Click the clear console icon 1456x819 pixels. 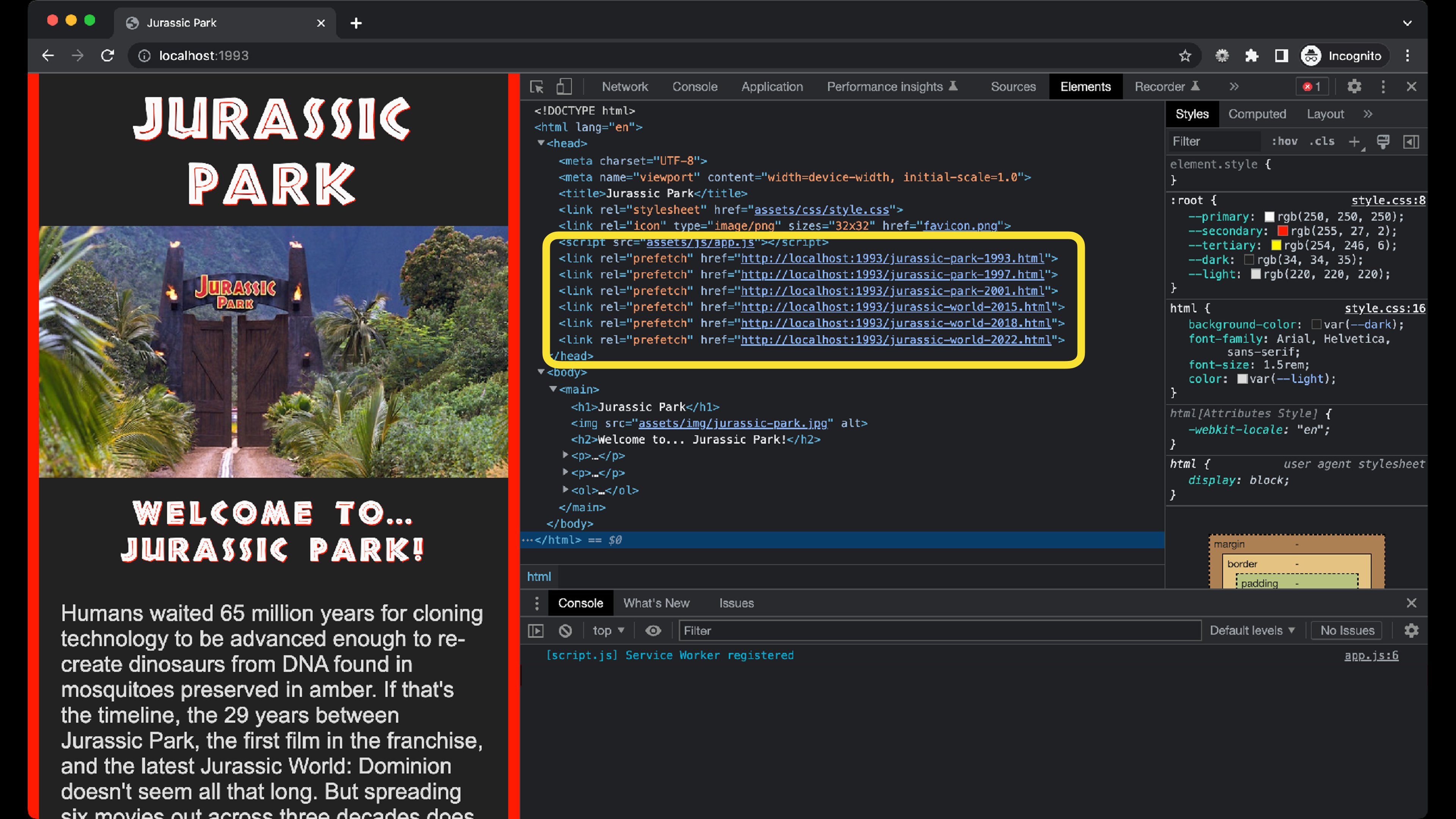click(565, 630)
